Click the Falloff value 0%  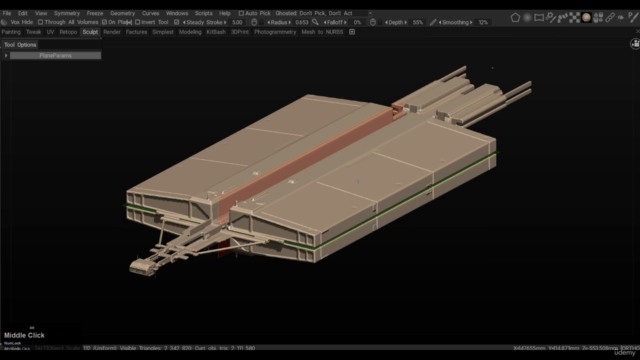pos(357,22)
